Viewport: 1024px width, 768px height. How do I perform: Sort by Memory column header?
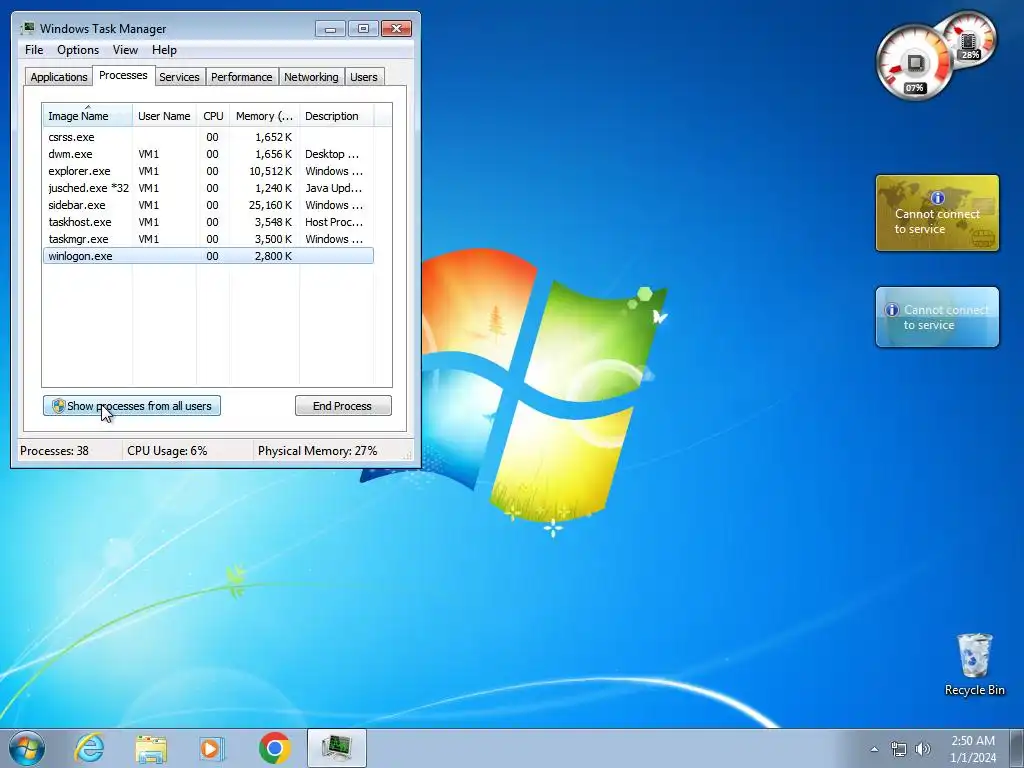point(264,116)
